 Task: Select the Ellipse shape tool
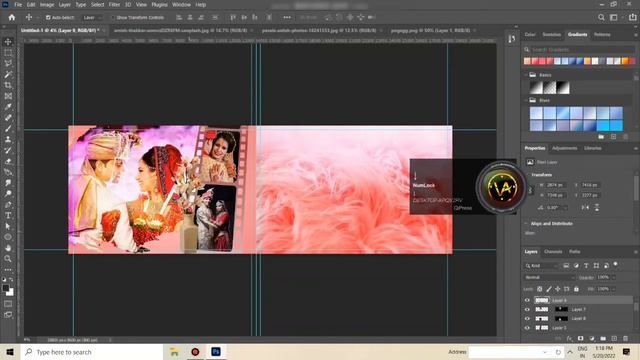8,237
